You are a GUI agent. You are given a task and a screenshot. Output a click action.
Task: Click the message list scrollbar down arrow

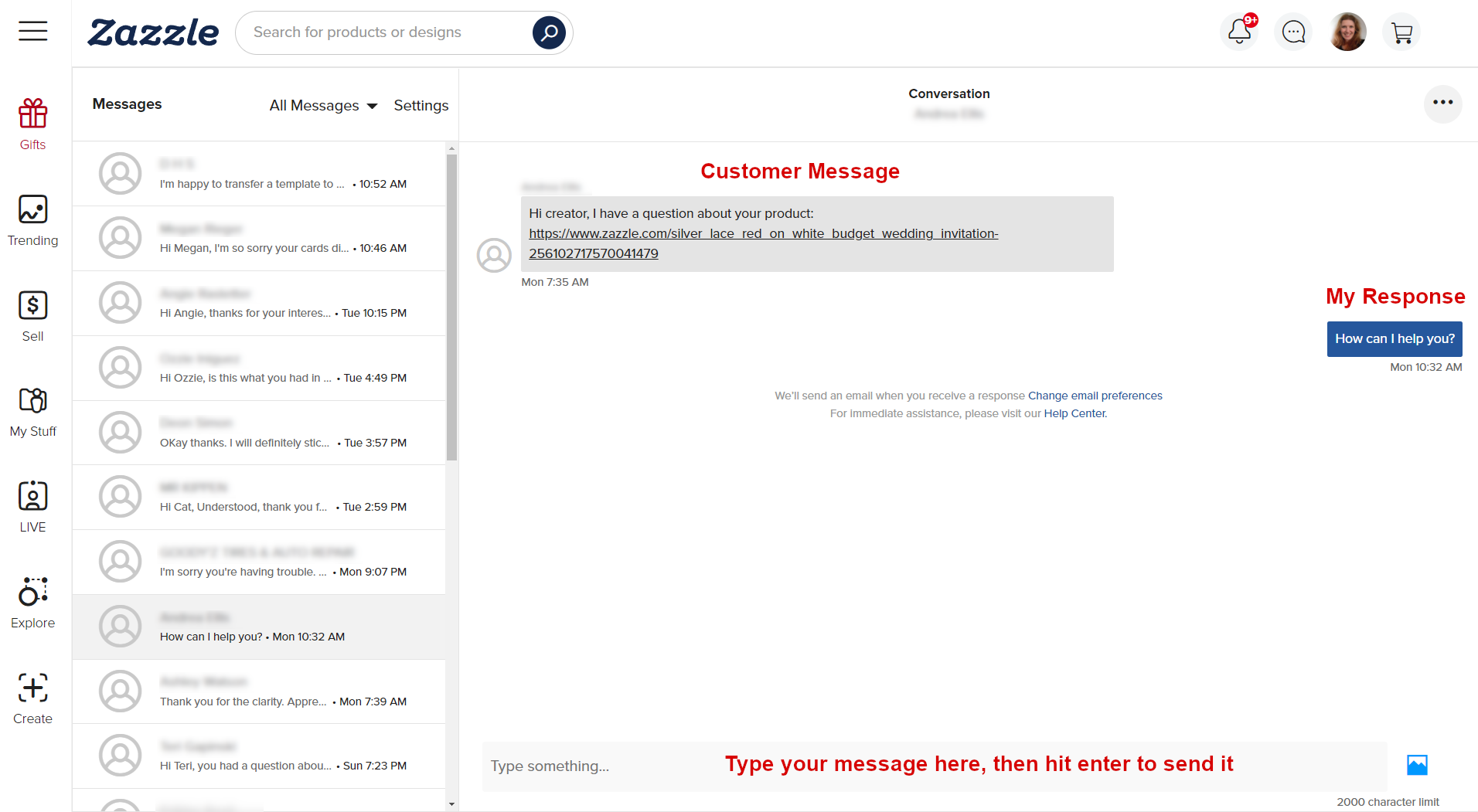tap(451, 804)
